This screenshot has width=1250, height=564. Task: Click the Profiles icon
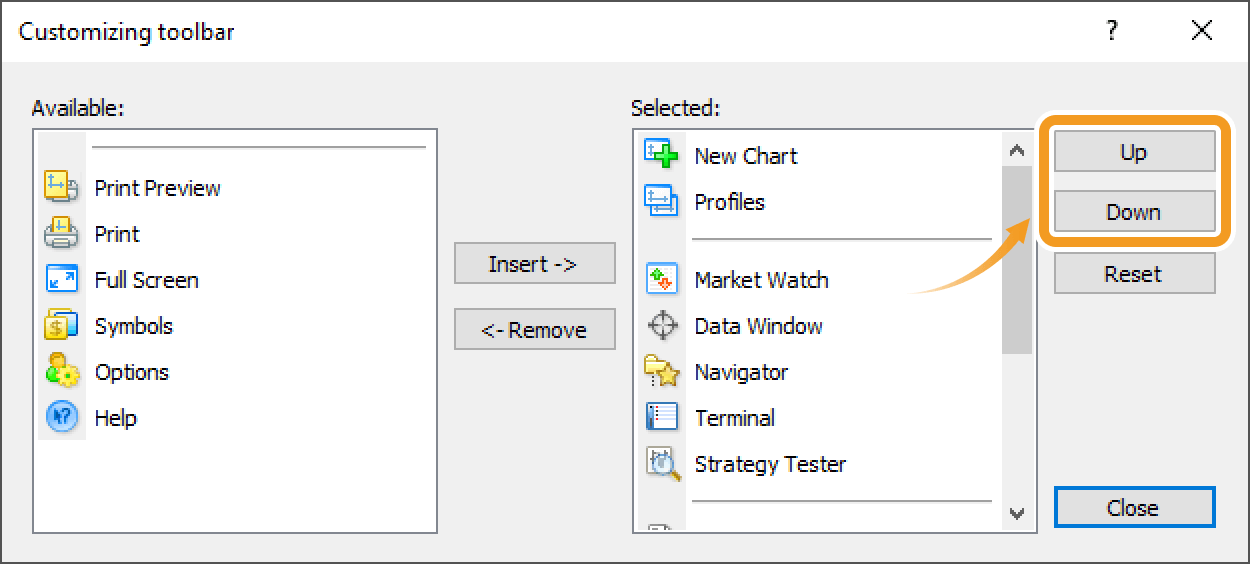662,201
